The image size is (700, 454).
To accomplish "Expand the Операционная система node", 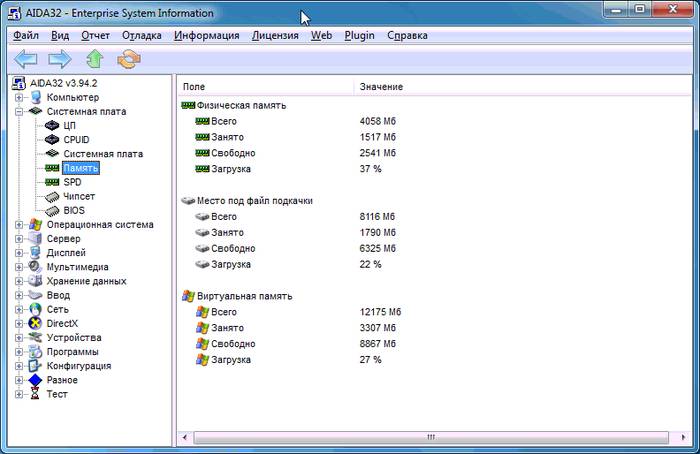I will 19,225.
